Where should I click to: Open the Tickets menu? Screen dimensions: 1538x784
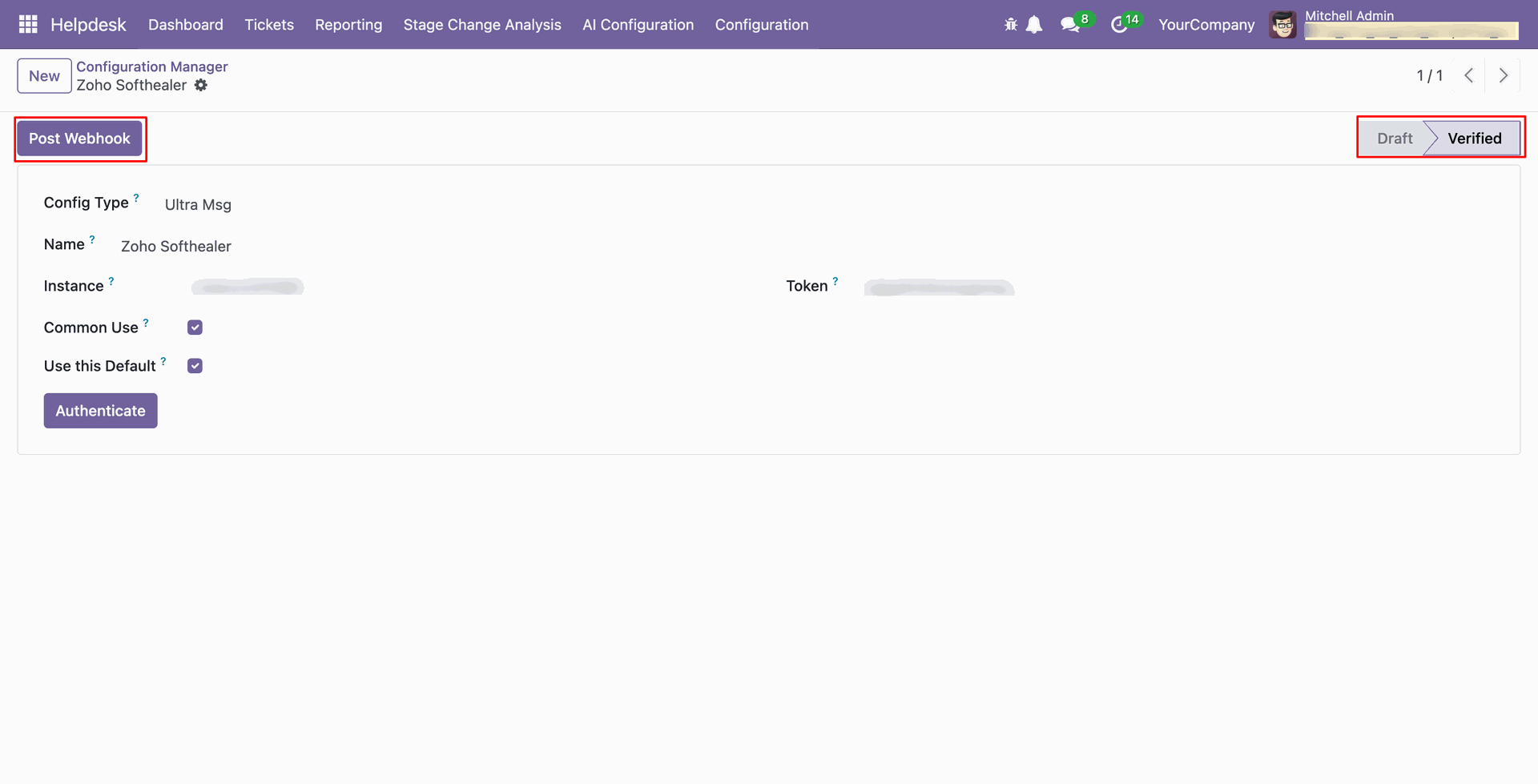tap(269, 25)
